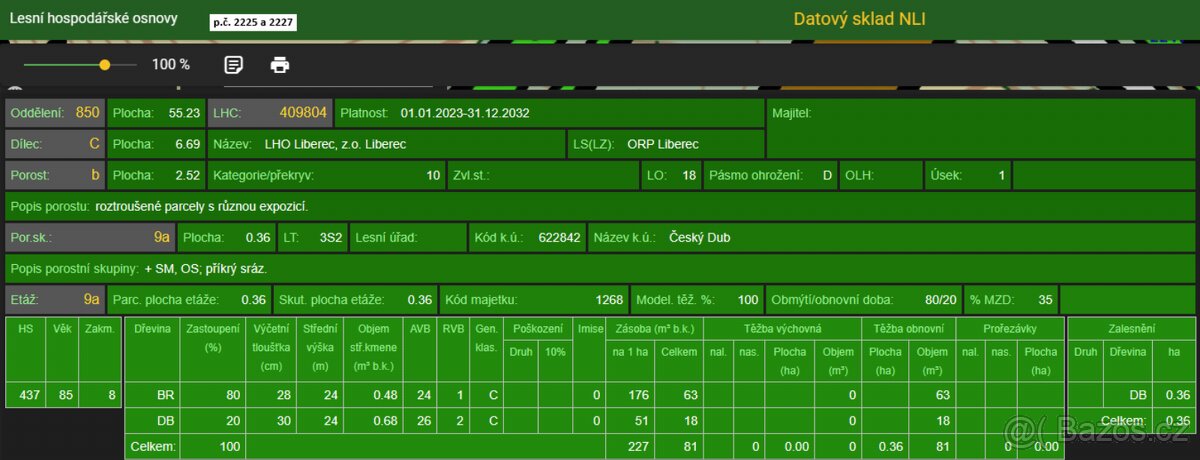Click the Dílec C field
1200x460 pixels.
(55, 144)
